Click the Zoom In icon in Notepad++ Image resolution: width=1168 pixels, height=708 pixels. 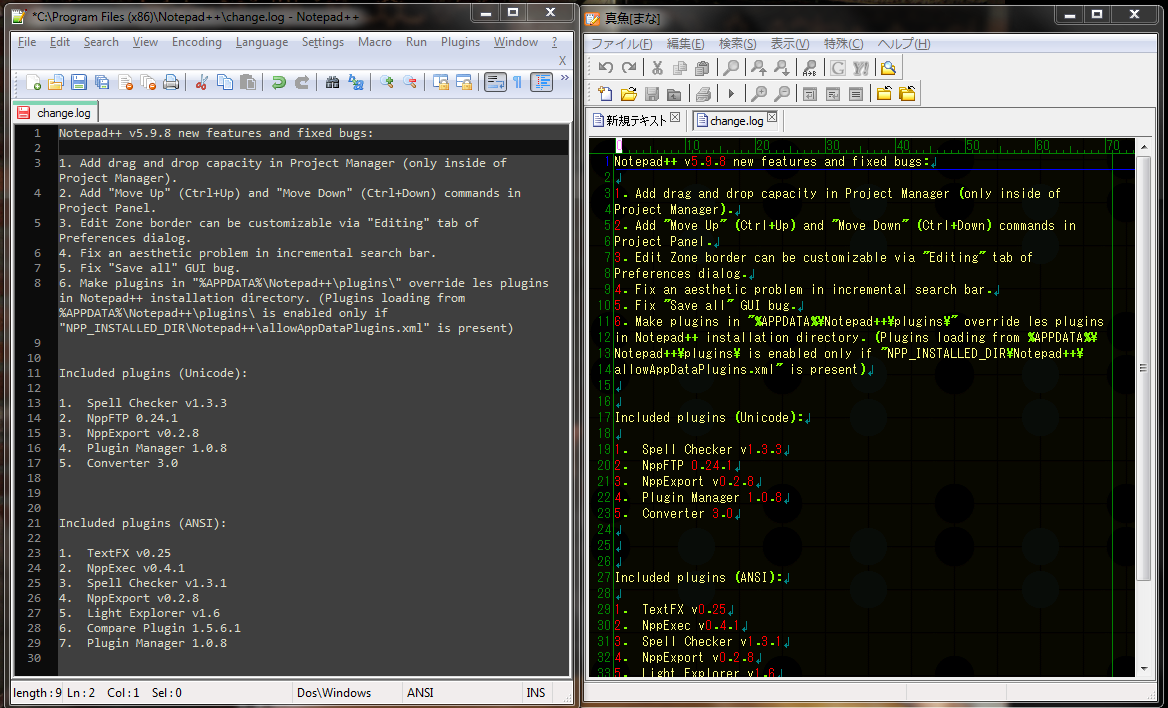(387, 82)
